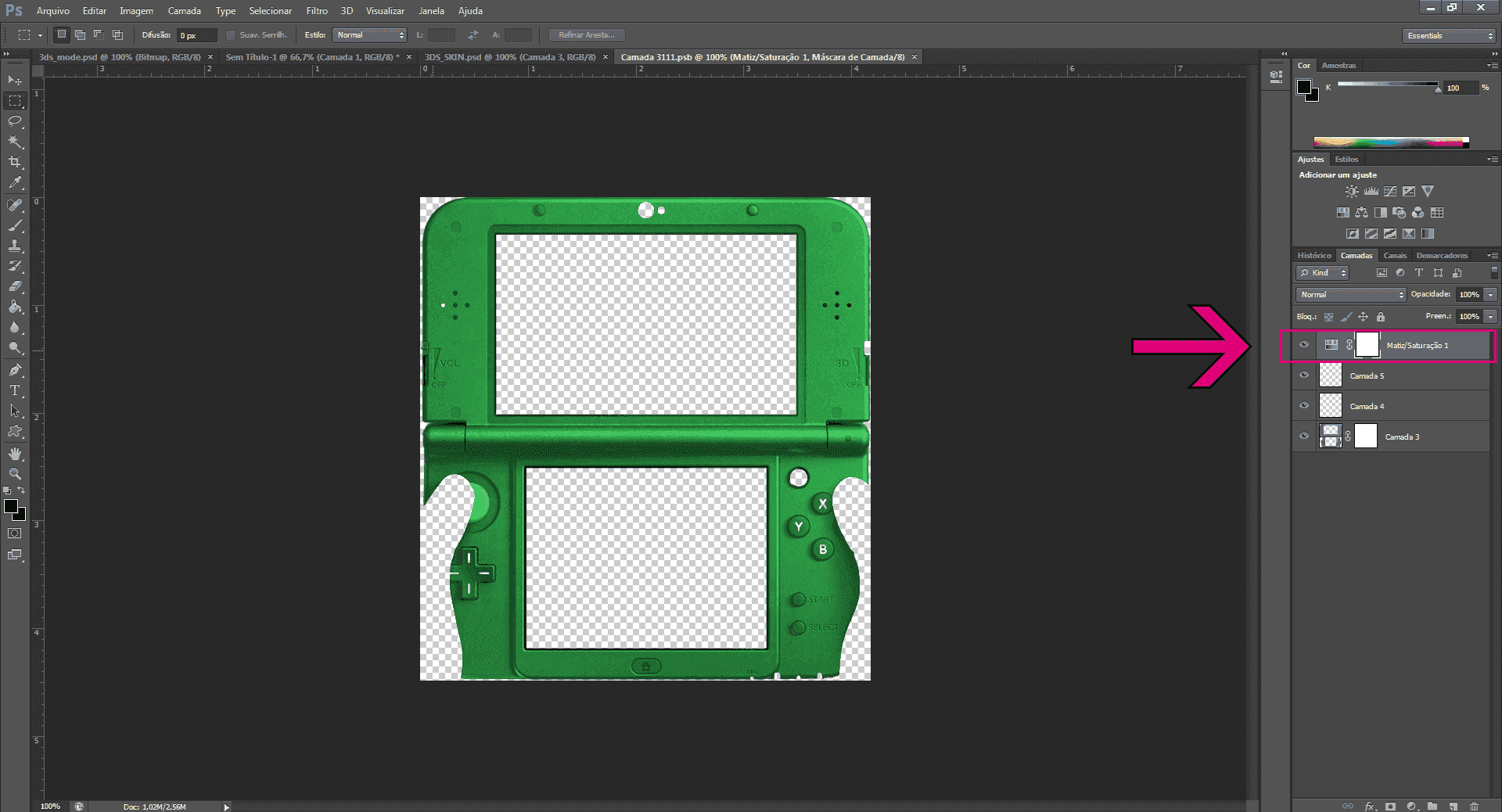Select the Horizontal Type tool
The height and width of the screenshot is (812, 1502).
(15, 390)
